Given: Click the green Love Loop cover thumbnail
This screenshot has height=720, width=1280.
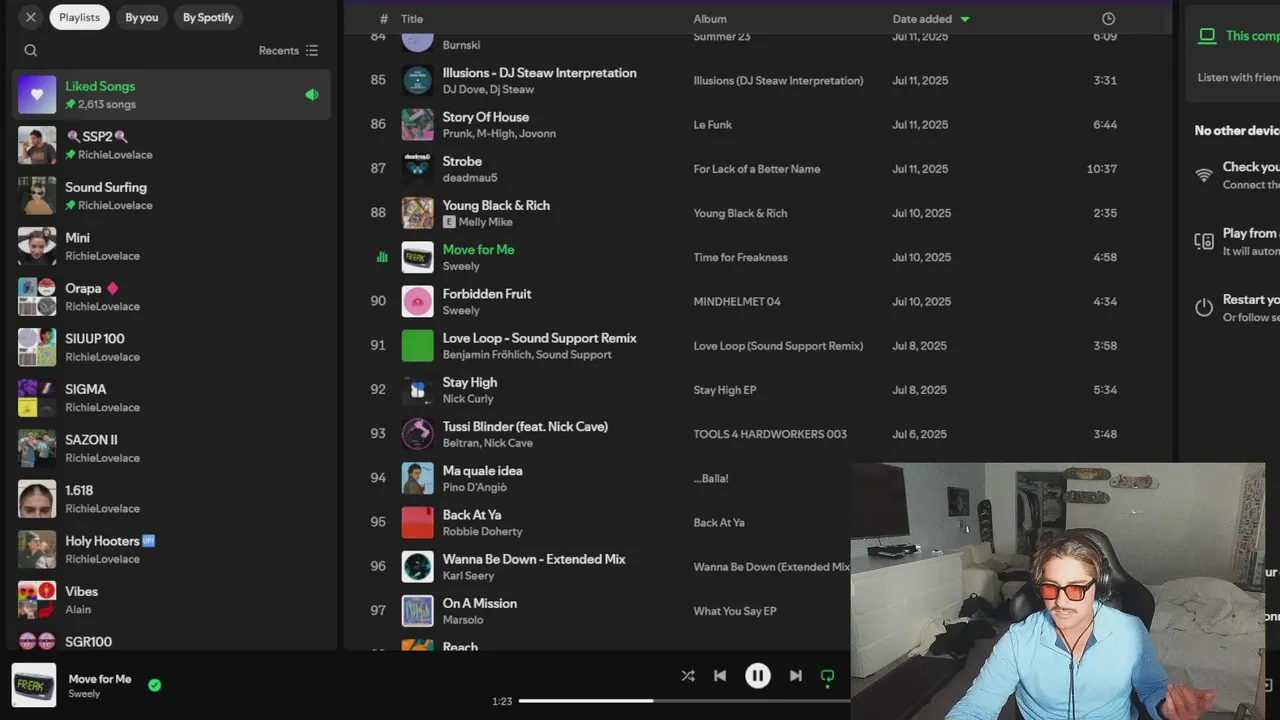Looking at the screenshot, I should pos(418,346).
